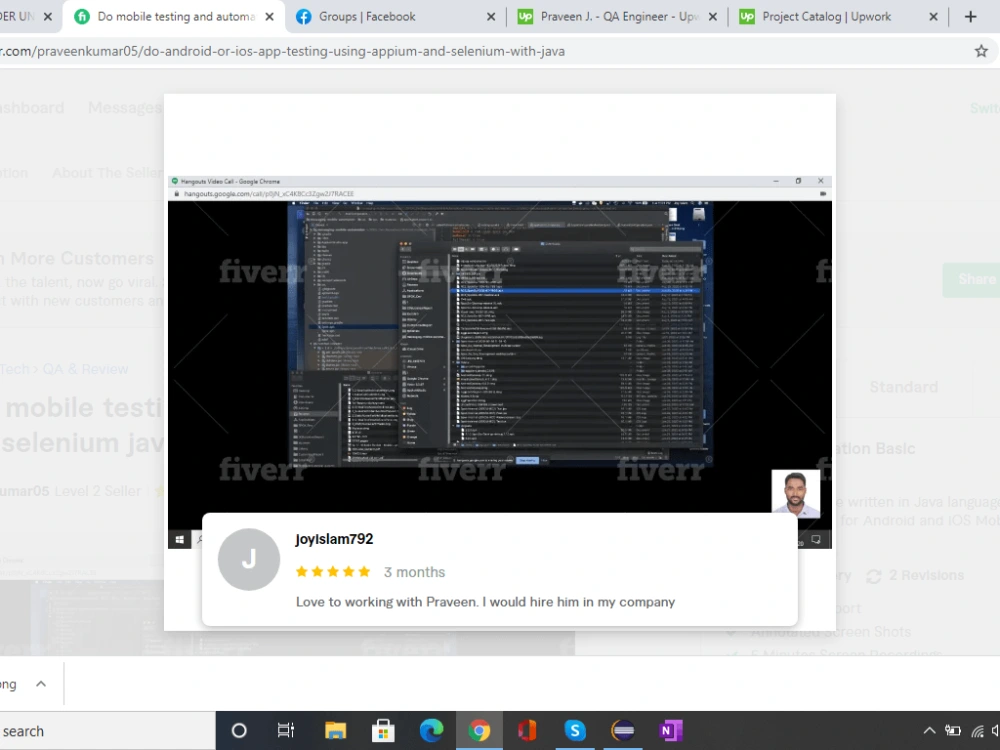
Task: Open reviewer joyislam792's name
Action: (x=334, y=539)
